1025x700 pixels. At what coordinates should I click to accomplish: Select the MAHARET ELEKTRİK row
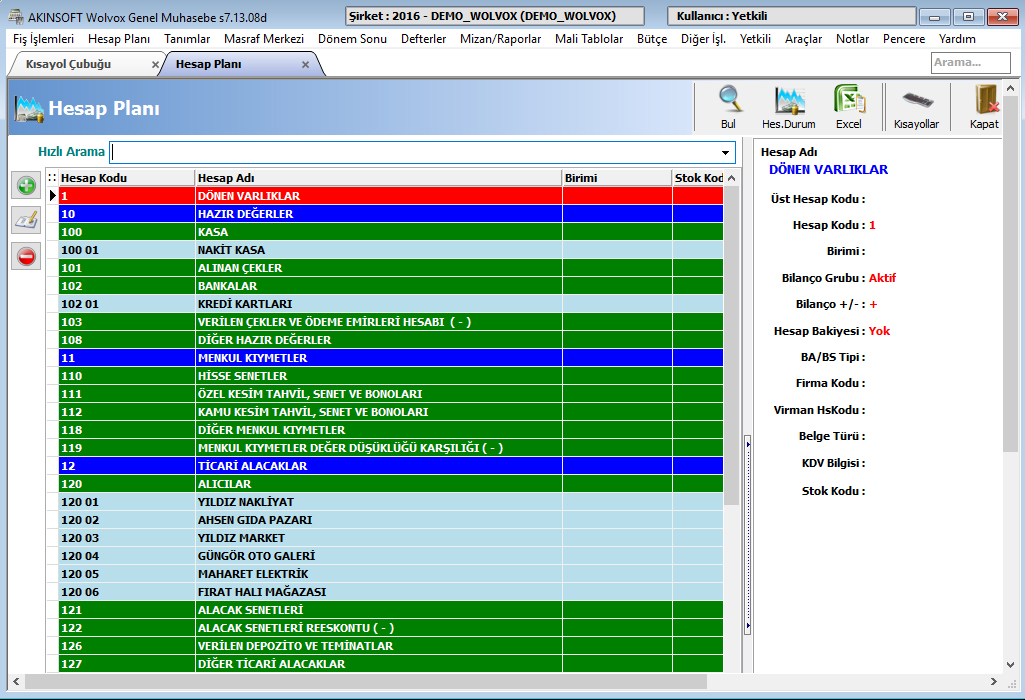coord(391,574)
